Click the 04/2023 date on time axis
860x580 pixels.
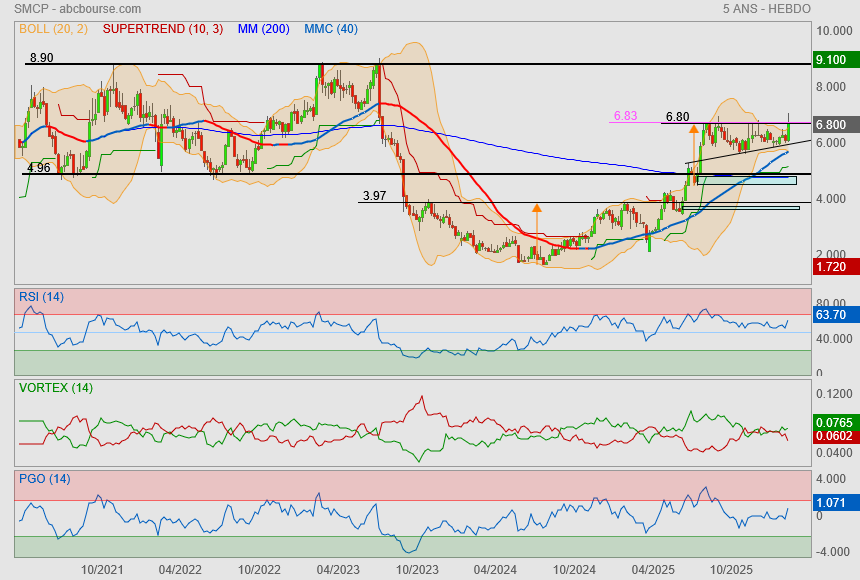pos(338,569)
